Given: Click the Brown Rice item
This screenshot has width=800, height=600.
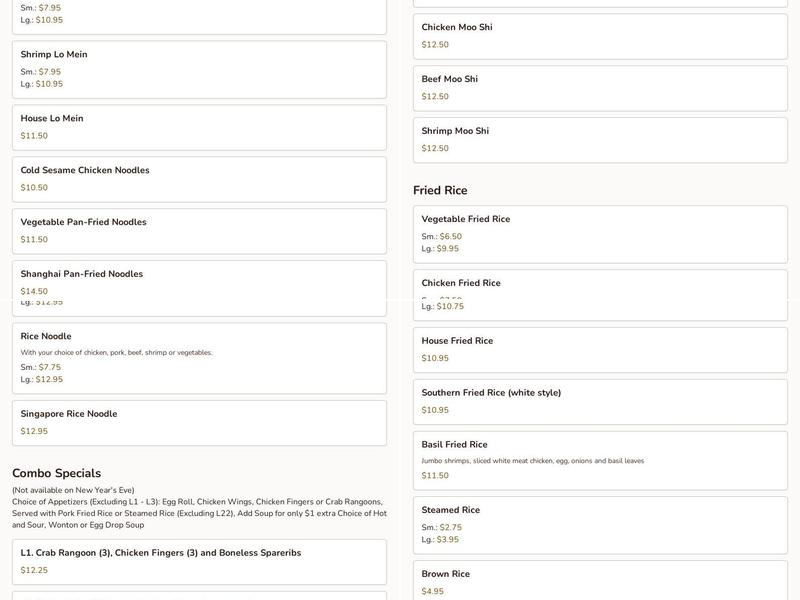Looking at the screenshot, I should [600, 581].
